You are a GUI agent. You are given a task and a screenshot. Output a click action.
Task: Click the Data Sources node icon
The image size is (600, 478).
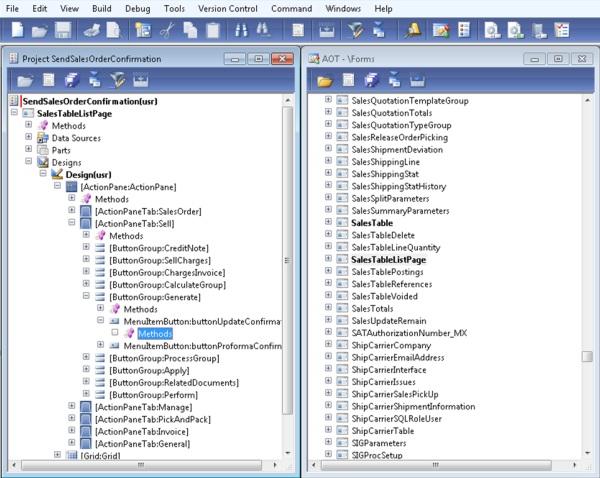[43, 138]
